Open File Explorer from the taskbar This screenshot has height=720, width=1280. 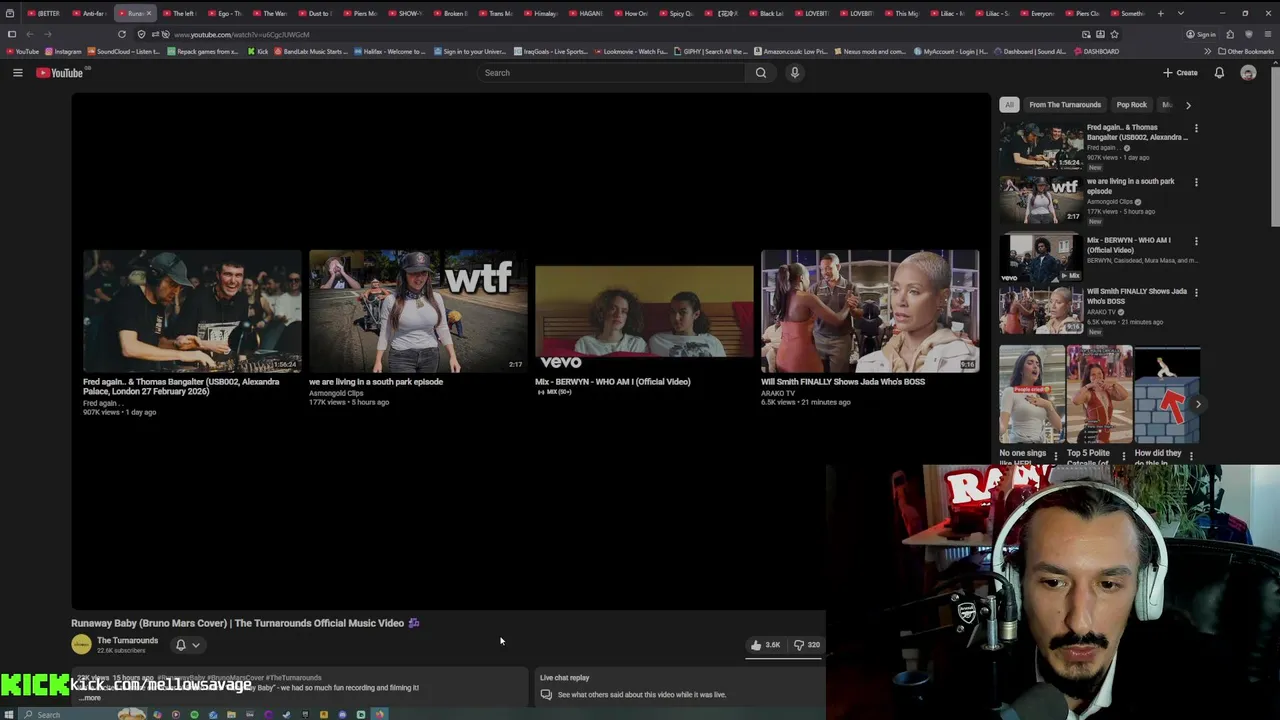[x=231, y=714]
